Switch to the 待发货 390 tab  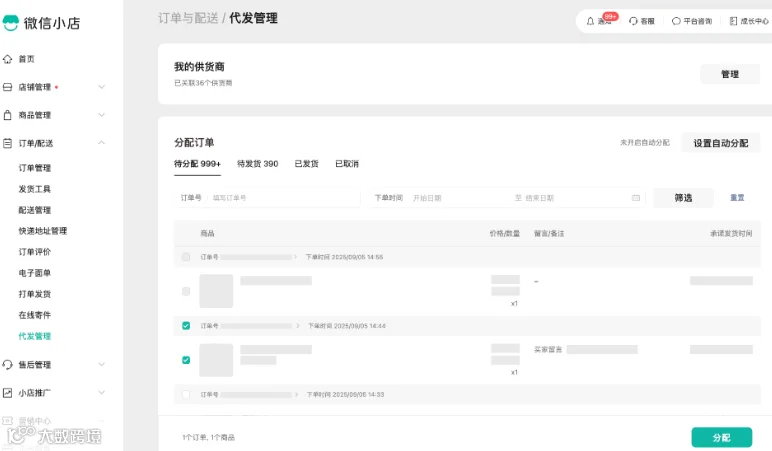coord(257,164)
